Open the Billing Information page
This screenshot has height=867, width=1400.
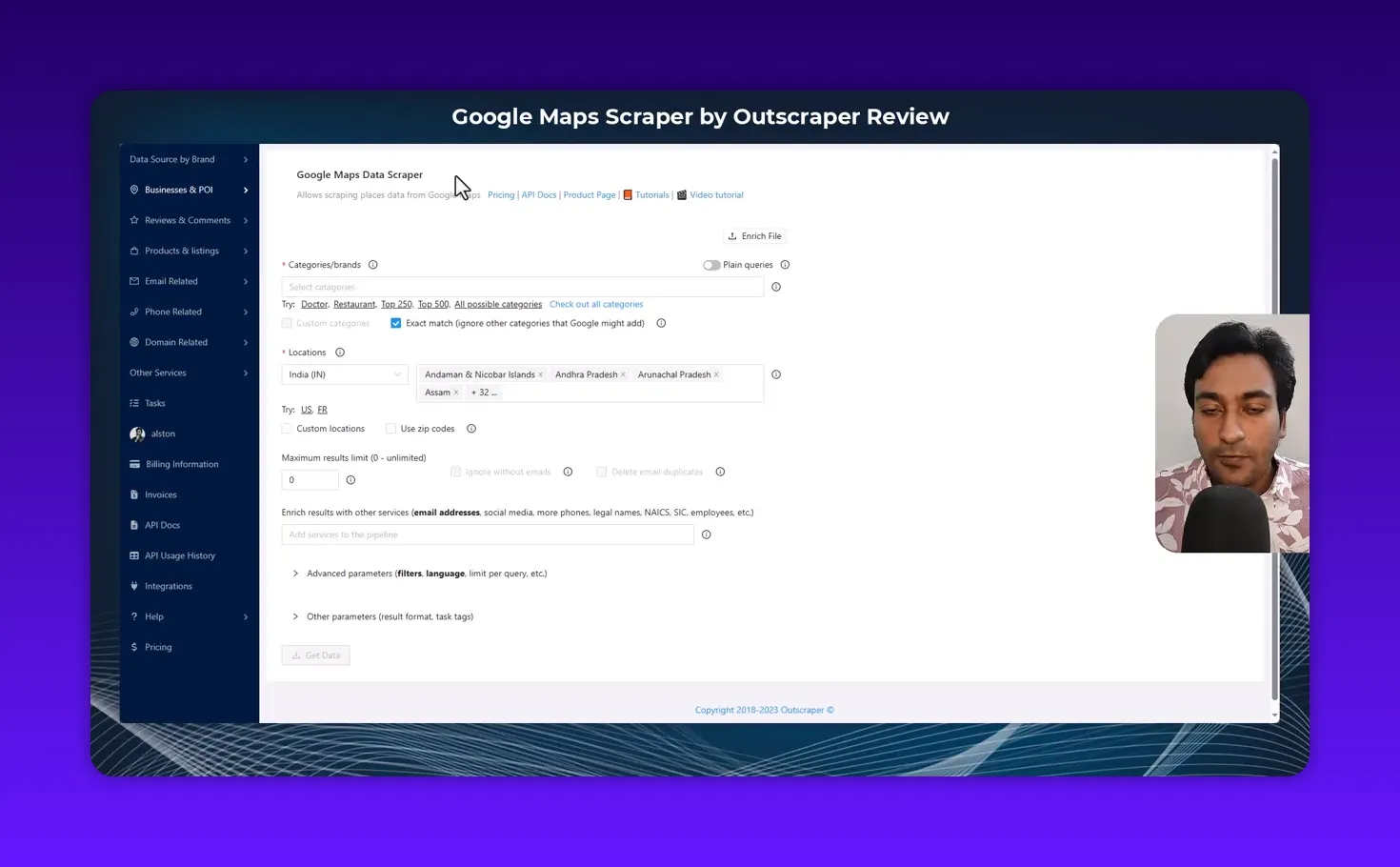[x=181, y=464]
